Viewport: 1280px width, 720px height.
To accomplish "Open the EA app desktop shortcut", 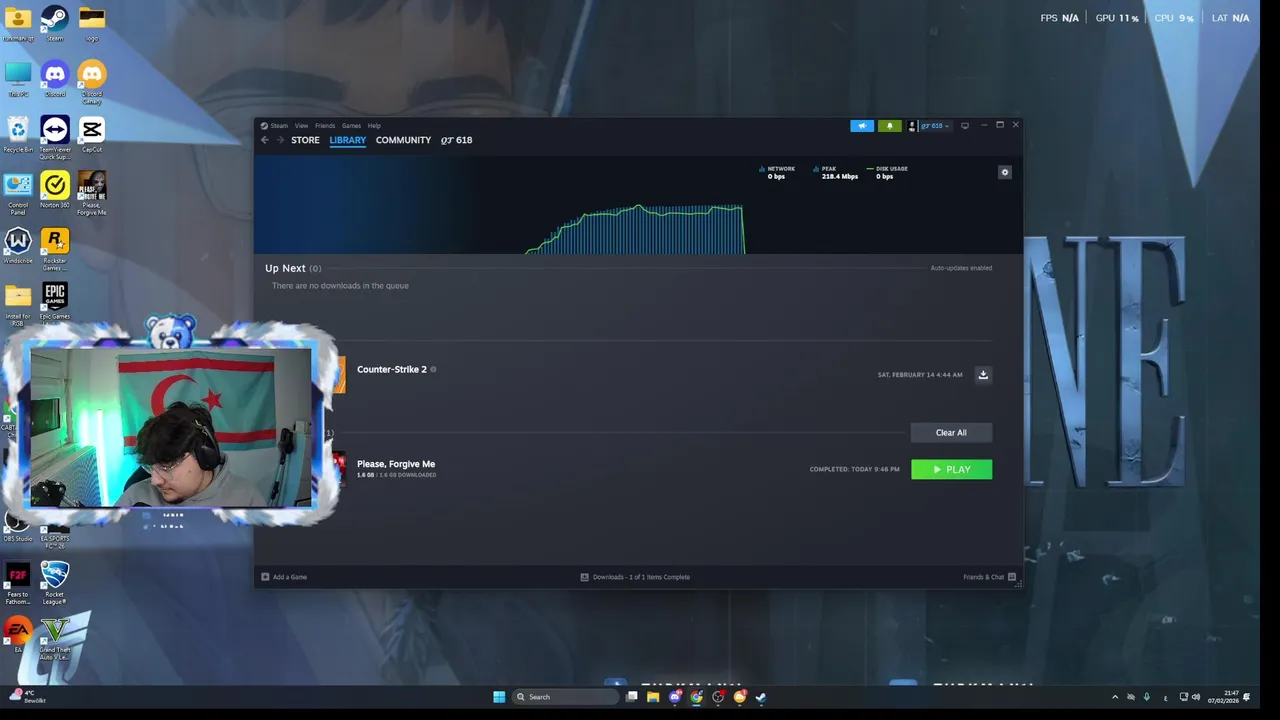I will tap(18, 635).
